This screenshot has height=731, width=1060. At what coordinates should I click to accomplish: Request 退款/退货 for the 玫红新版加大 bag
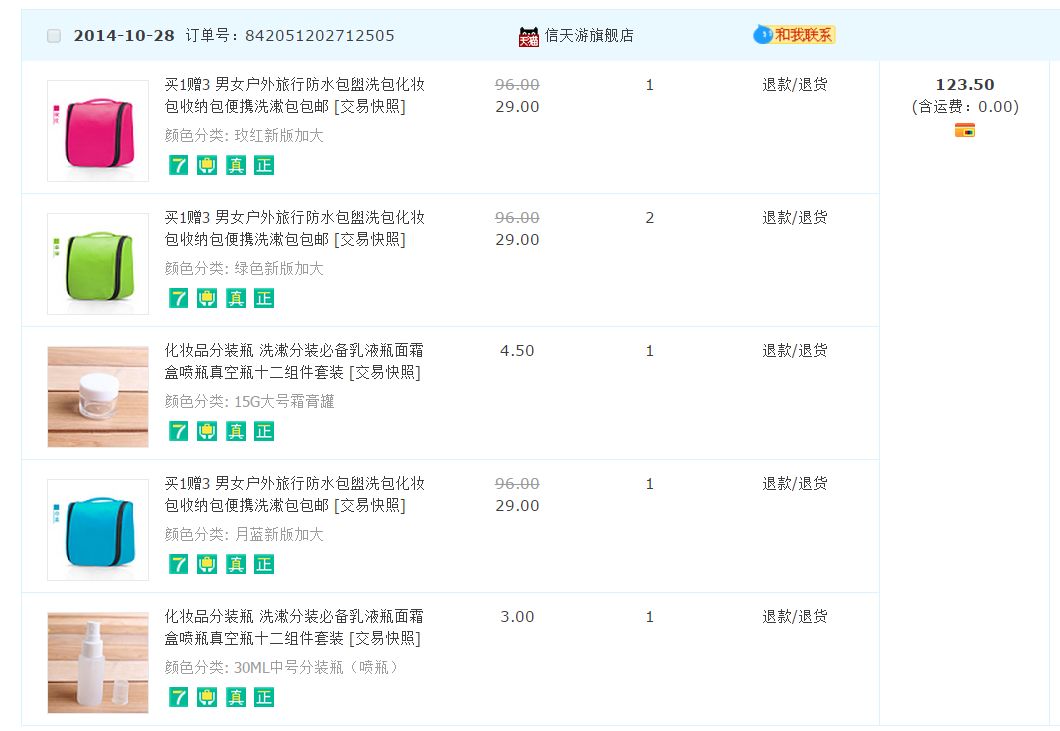point(794,85)
